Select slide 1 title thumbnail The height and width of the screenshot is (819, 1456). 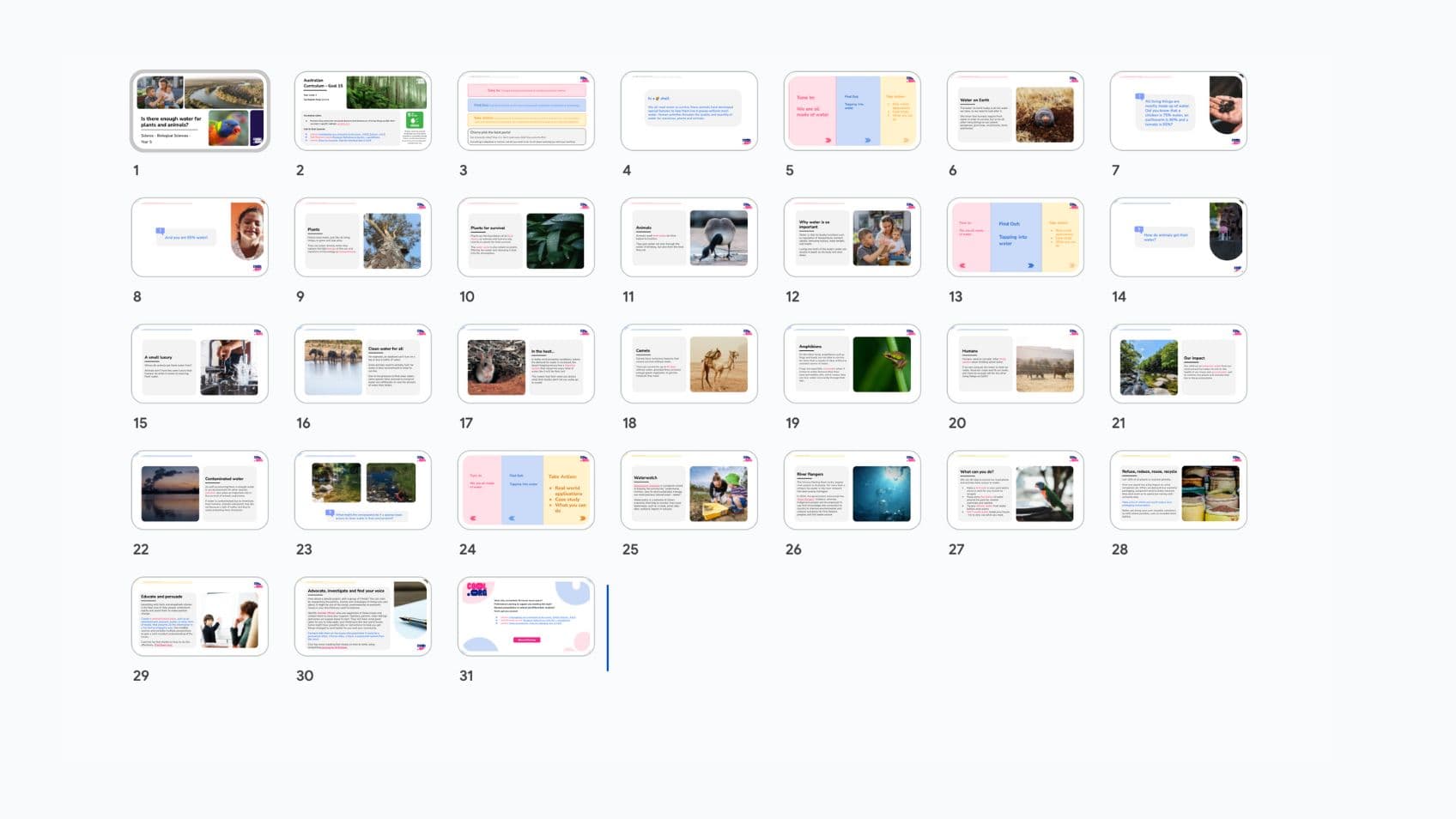[199, 111]
